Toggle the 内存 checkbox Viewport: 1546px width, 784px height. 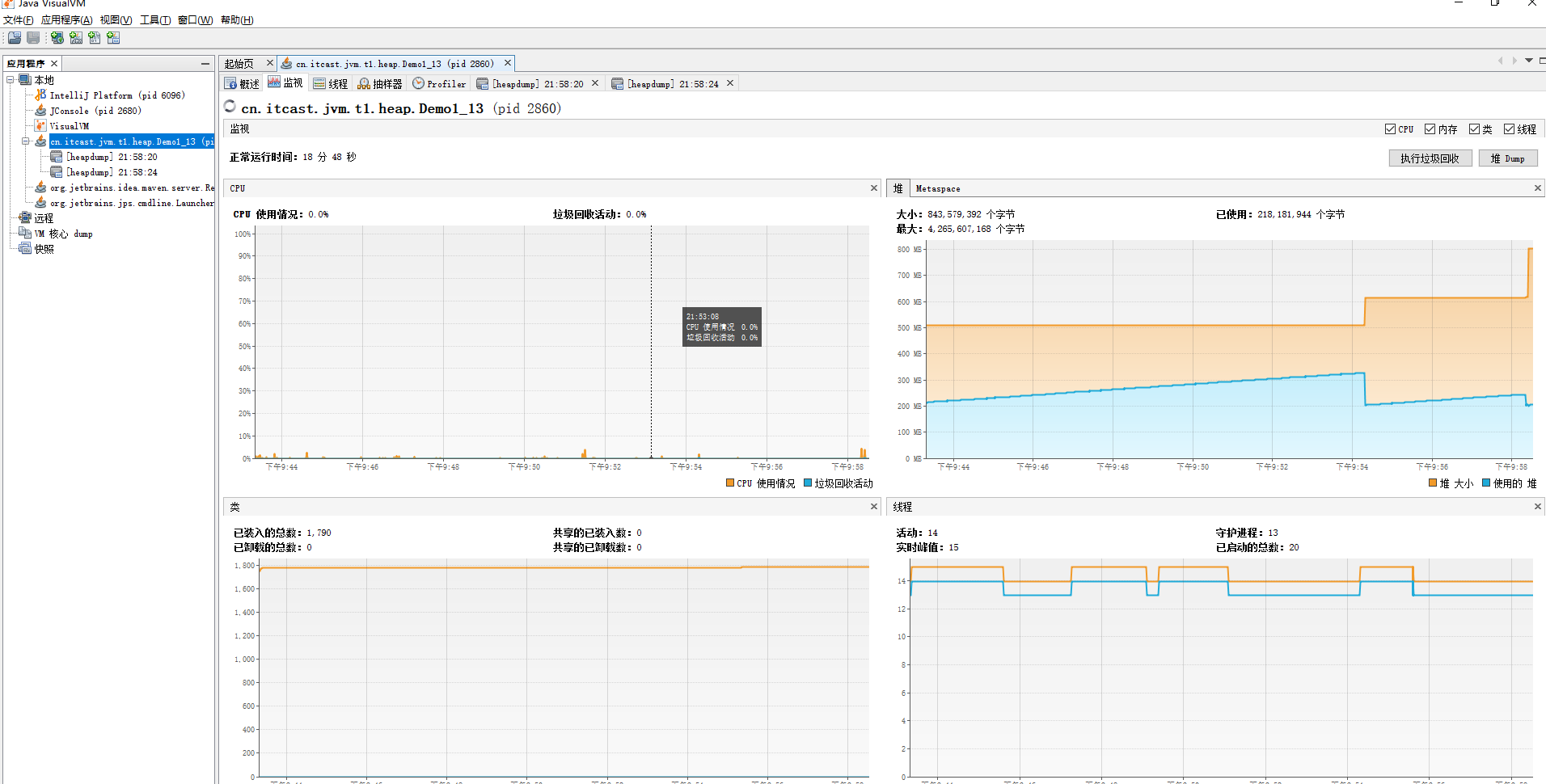[x=1430, y=129]
